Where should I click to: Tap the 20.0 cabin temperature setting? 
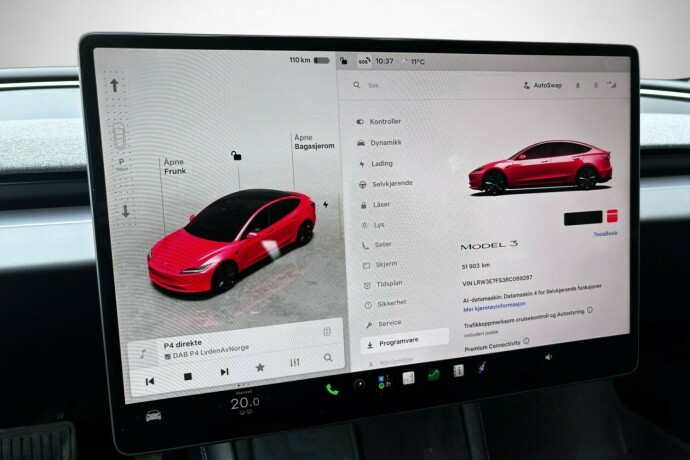click(x=245, y=403)
